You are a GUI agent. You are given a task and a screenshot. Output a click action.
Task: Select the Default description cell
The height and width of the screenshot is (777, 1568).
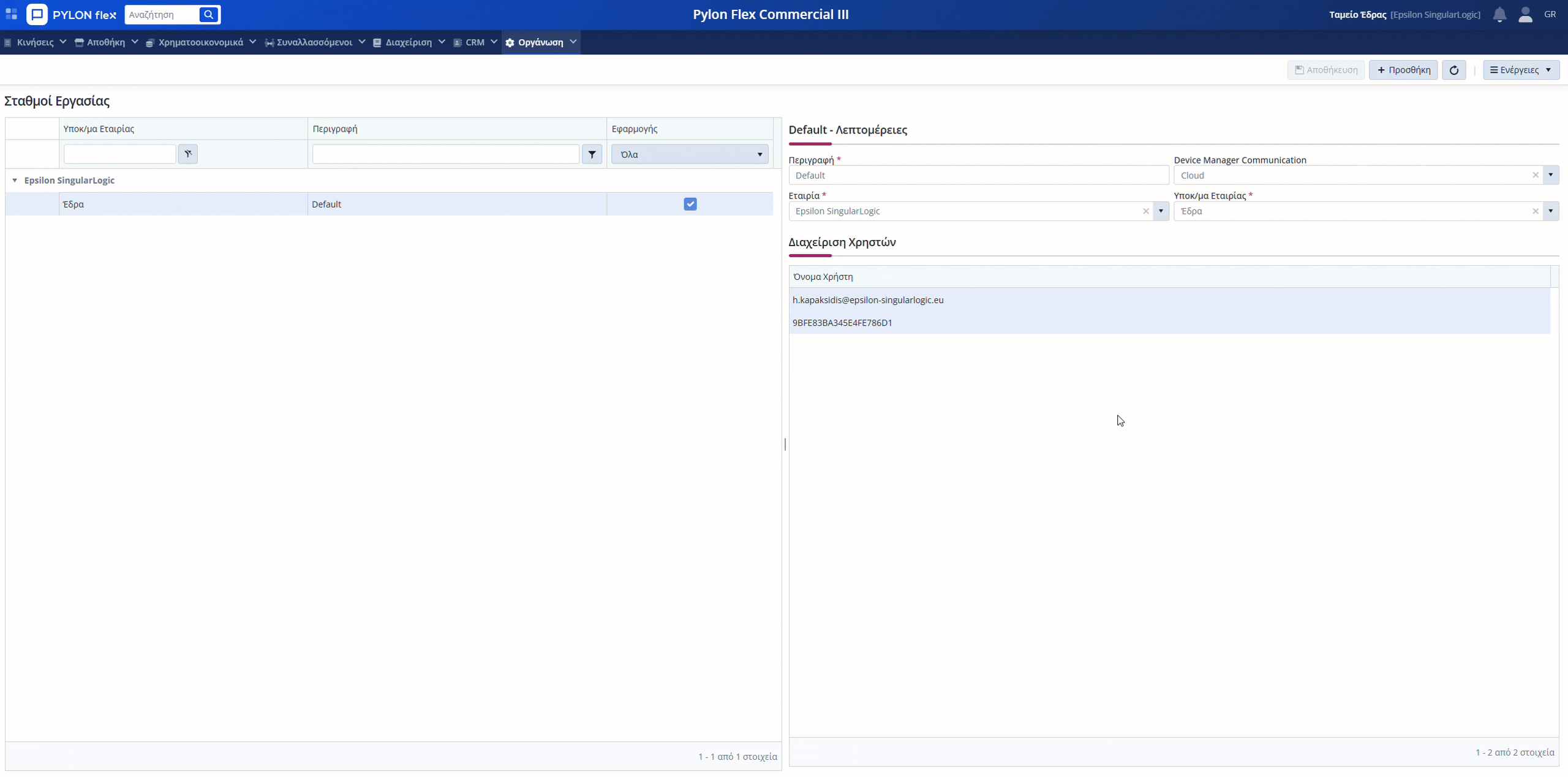tap(457, 204)
